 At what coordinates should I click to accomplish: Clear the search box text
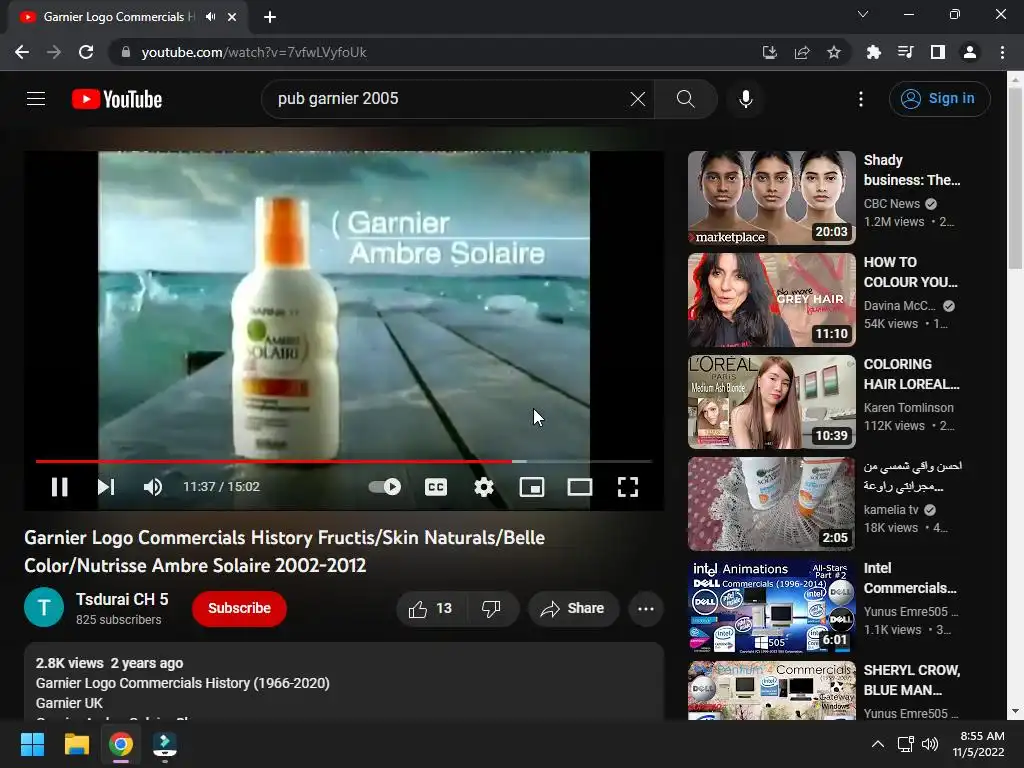click(x=637, y=99)
